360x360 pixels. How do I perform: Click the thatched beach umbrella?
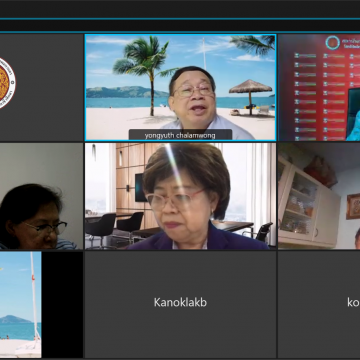(x=250, y=96)
